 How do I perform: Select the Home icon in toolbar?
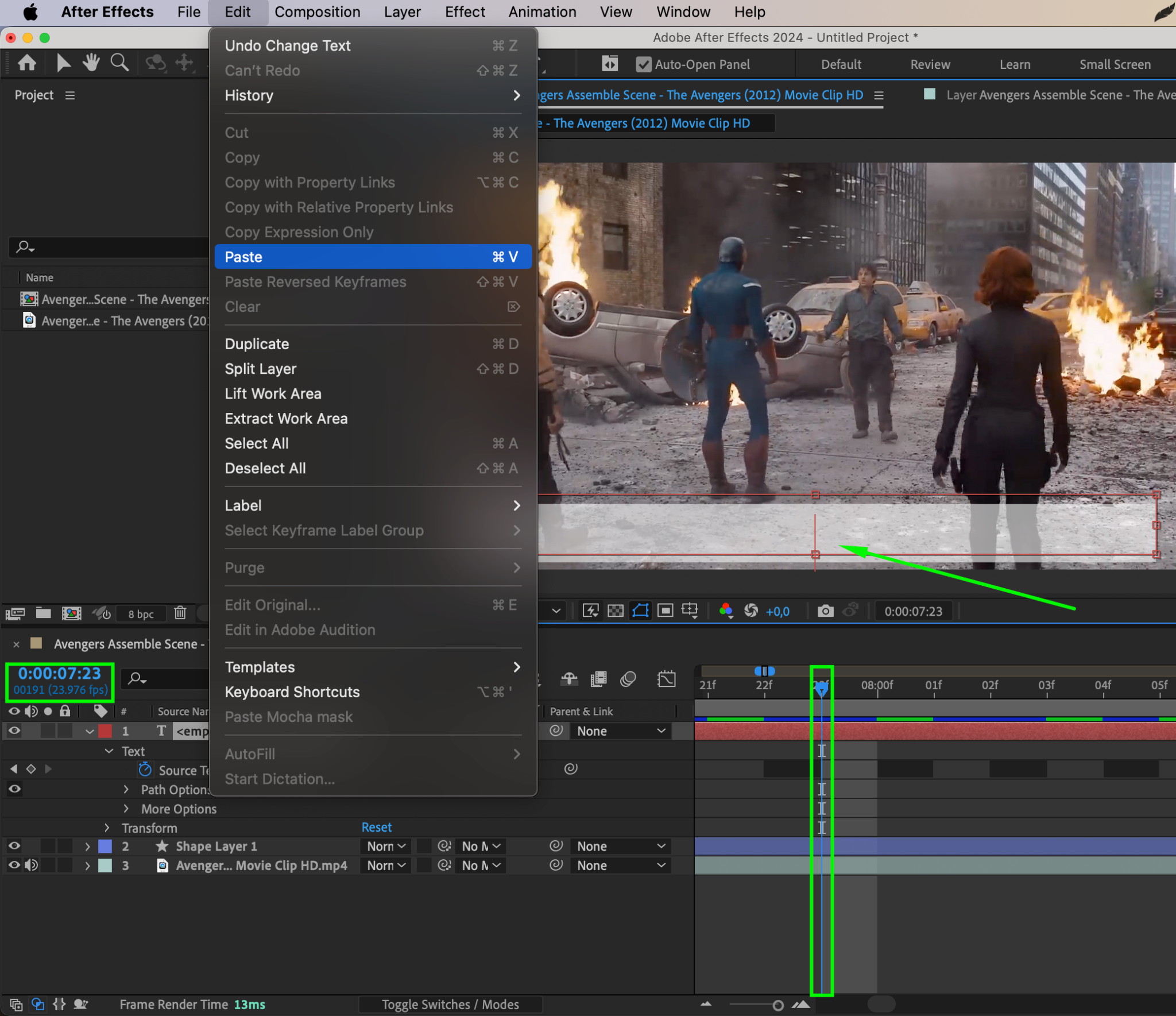click(x=27, y=63)
